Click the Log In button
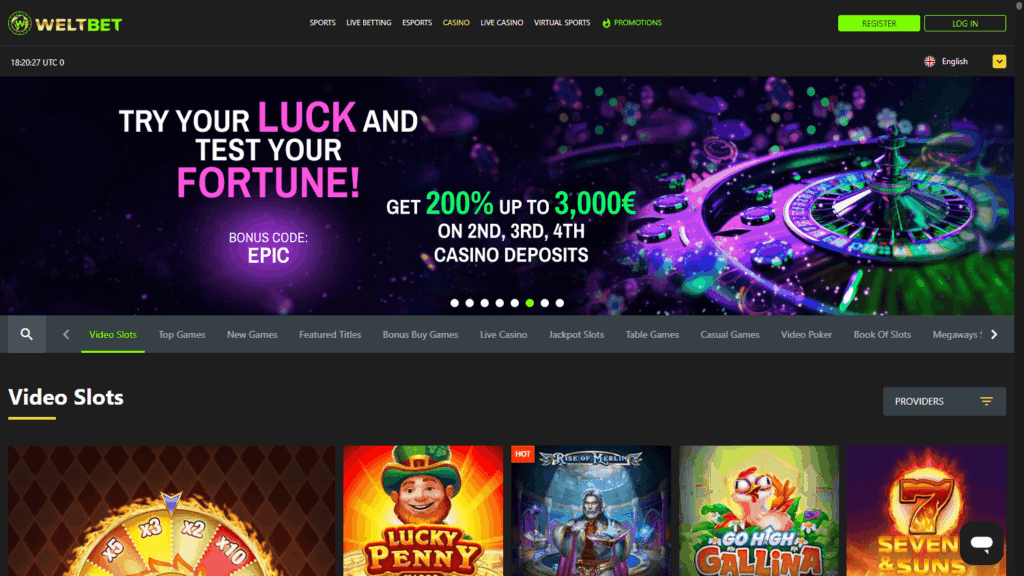 tap(965, 24)
